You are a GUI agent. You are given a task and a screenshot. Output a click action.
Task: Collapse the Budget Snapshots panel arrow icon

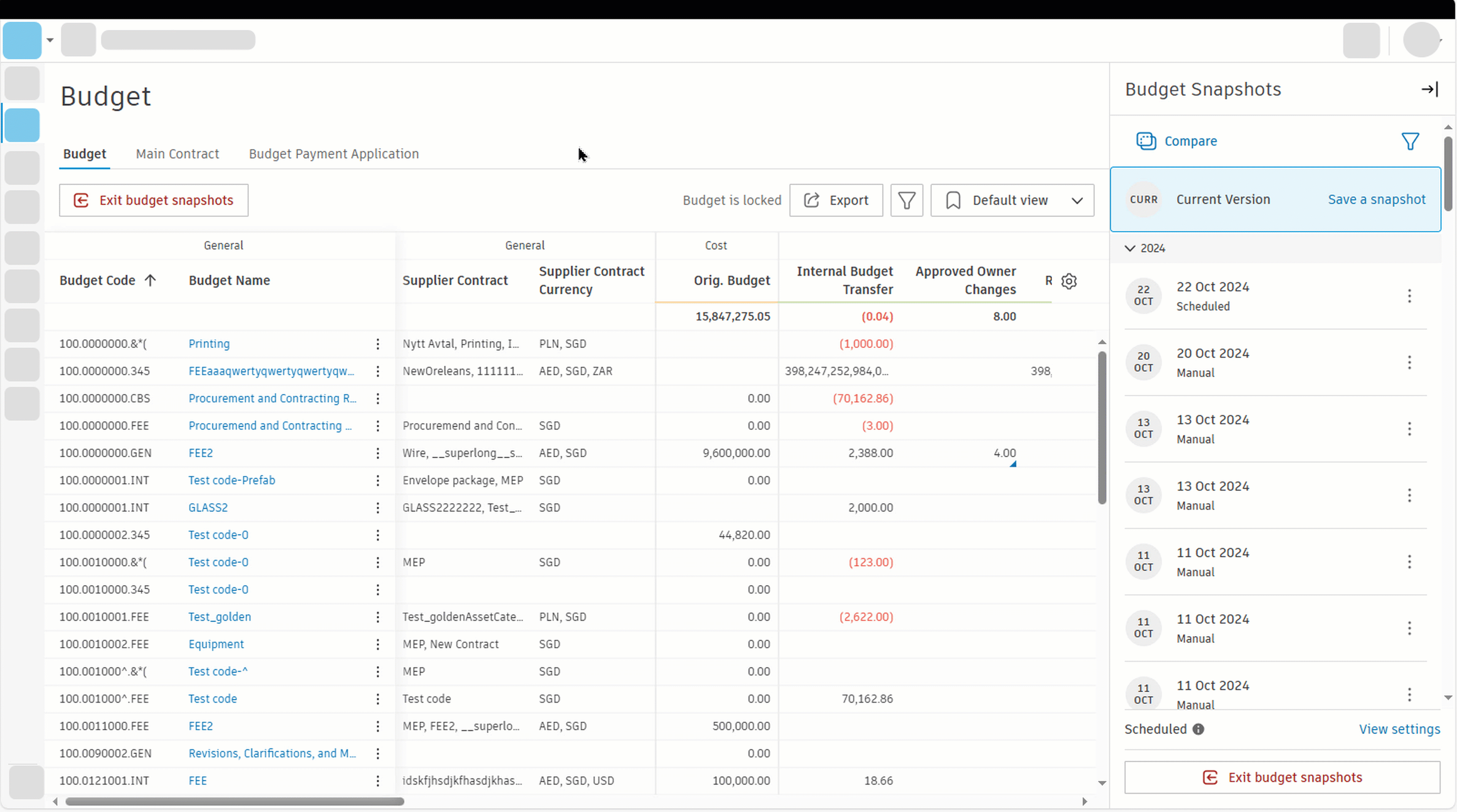[x=1429, y=89]
